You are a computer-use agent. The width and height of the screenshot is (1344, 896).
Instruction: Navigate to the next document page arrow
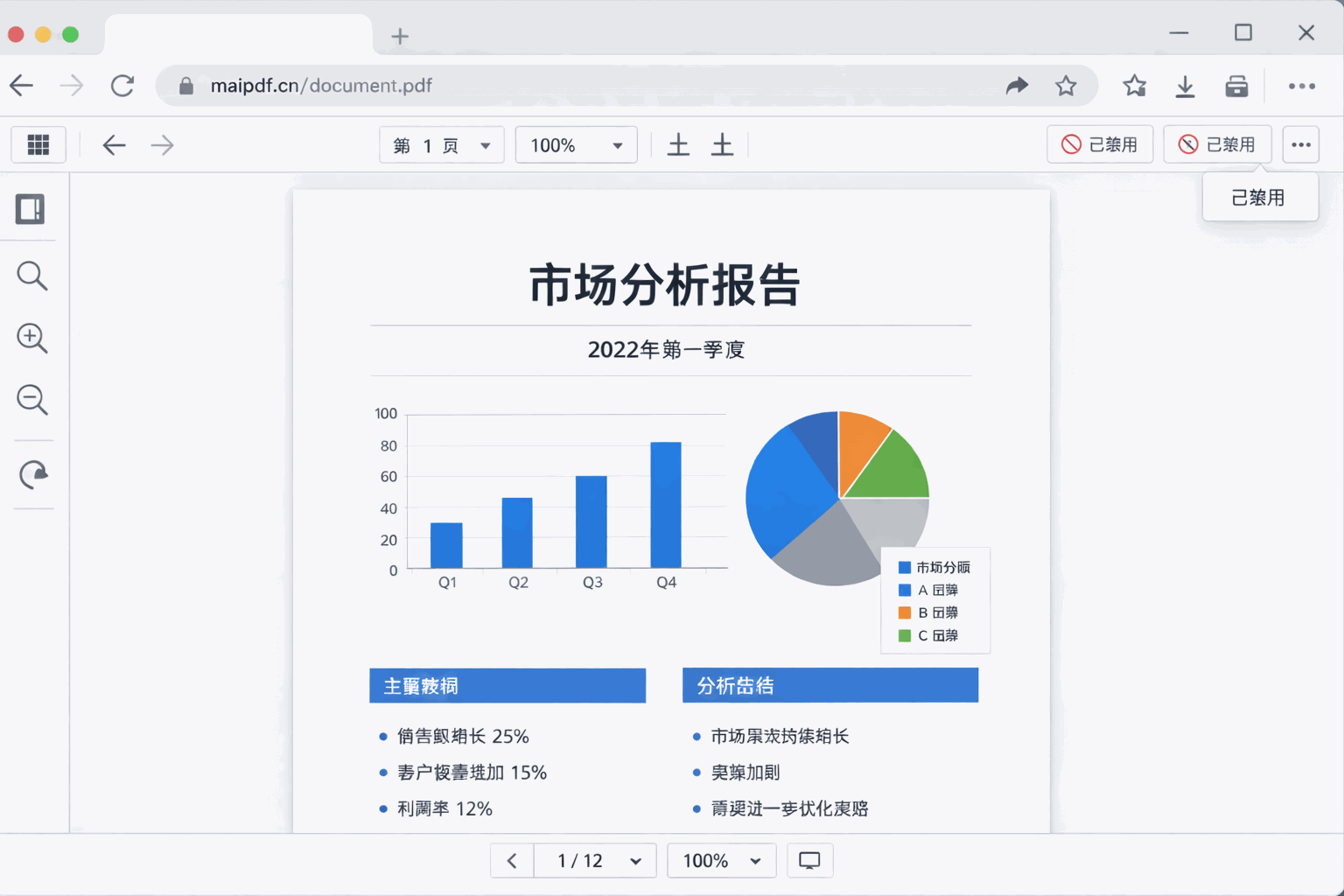(162, 144)
